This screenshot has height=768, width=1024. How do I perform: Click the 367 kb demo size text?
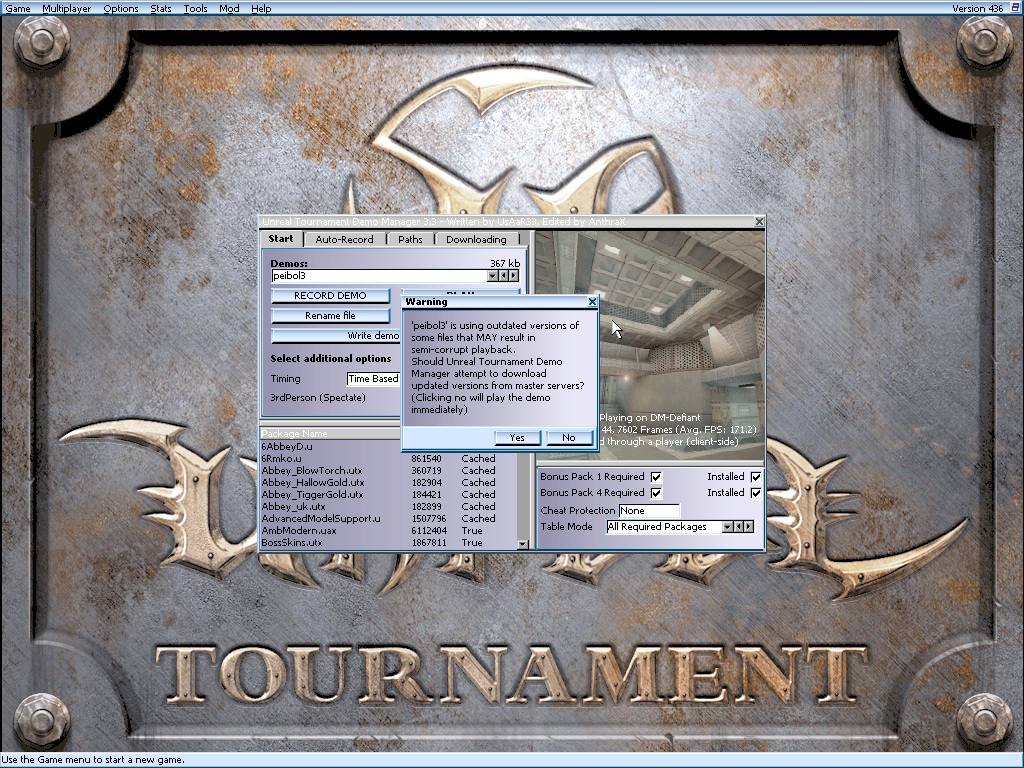click(505, 264)
